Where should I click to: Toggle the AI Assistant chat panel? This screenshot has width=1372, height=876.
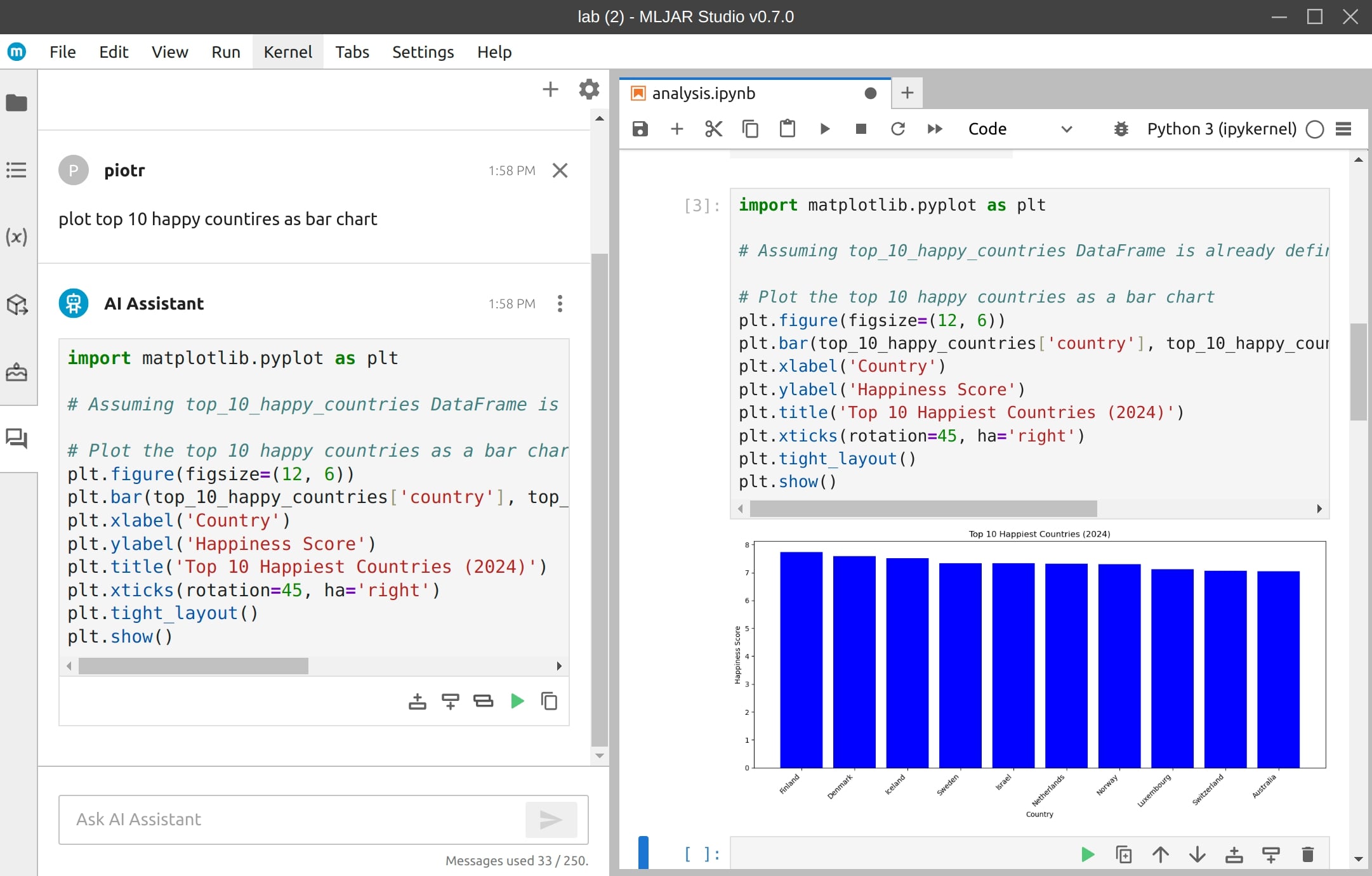click(x=17, y=438)
